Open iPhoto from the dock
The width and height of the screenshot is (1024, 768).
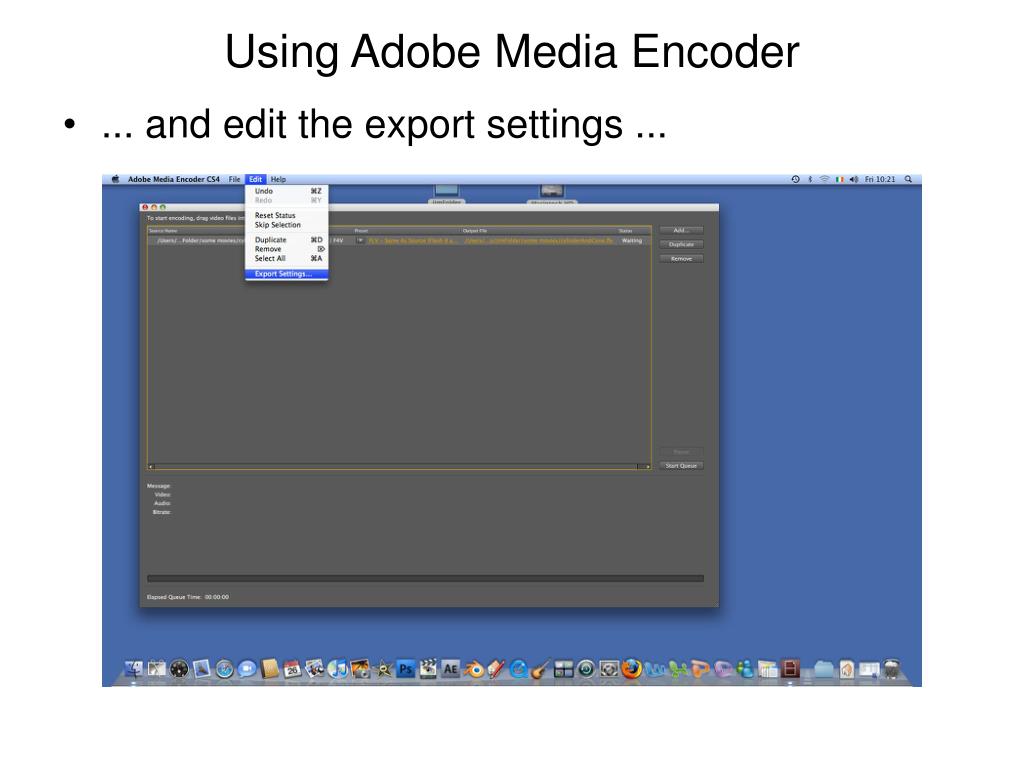coord(360,669)
